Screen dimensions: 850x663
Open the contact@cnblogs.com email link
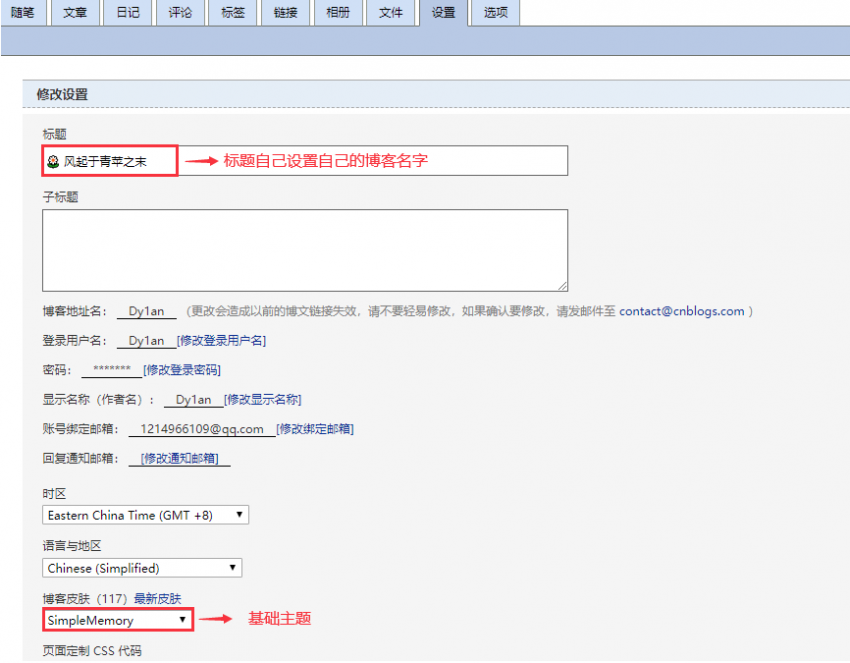(x=681, y=311)
